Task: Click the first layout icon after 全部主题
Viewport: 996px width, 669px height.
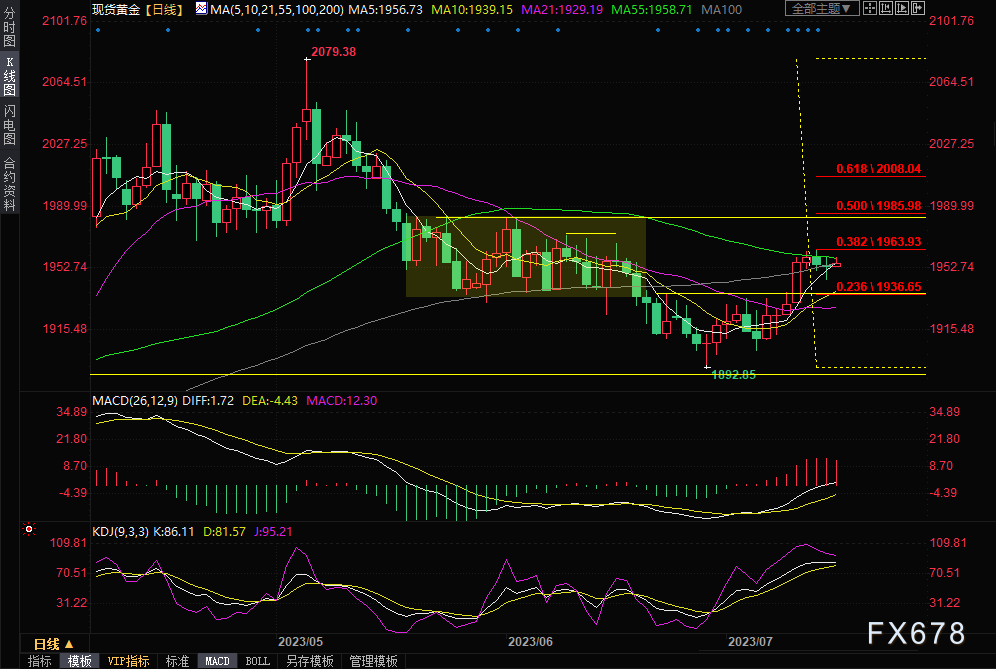Action: click(870, 8)
